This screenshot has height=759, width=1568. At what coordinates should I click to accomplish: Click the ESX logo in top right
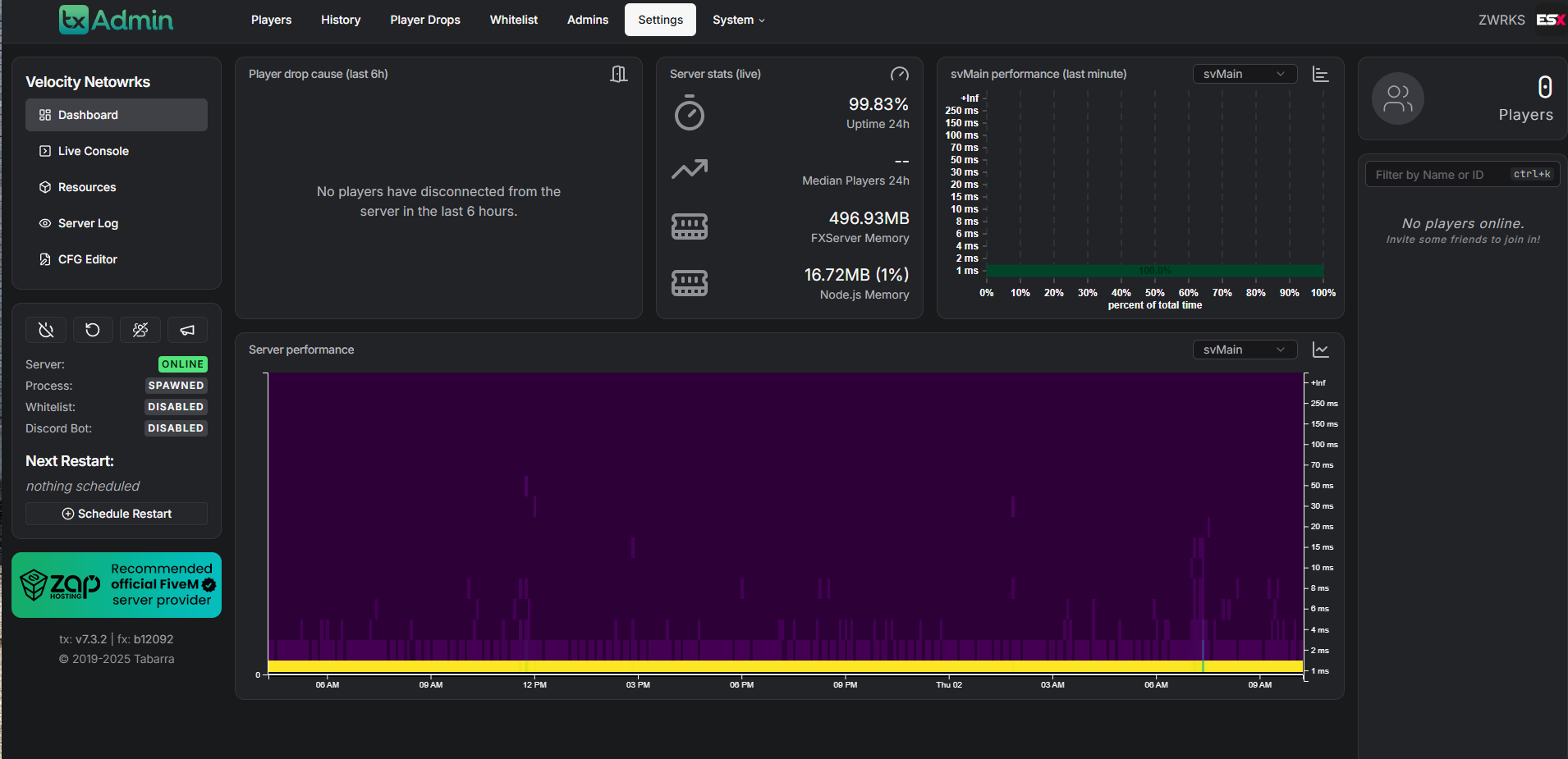(1550, 20)
